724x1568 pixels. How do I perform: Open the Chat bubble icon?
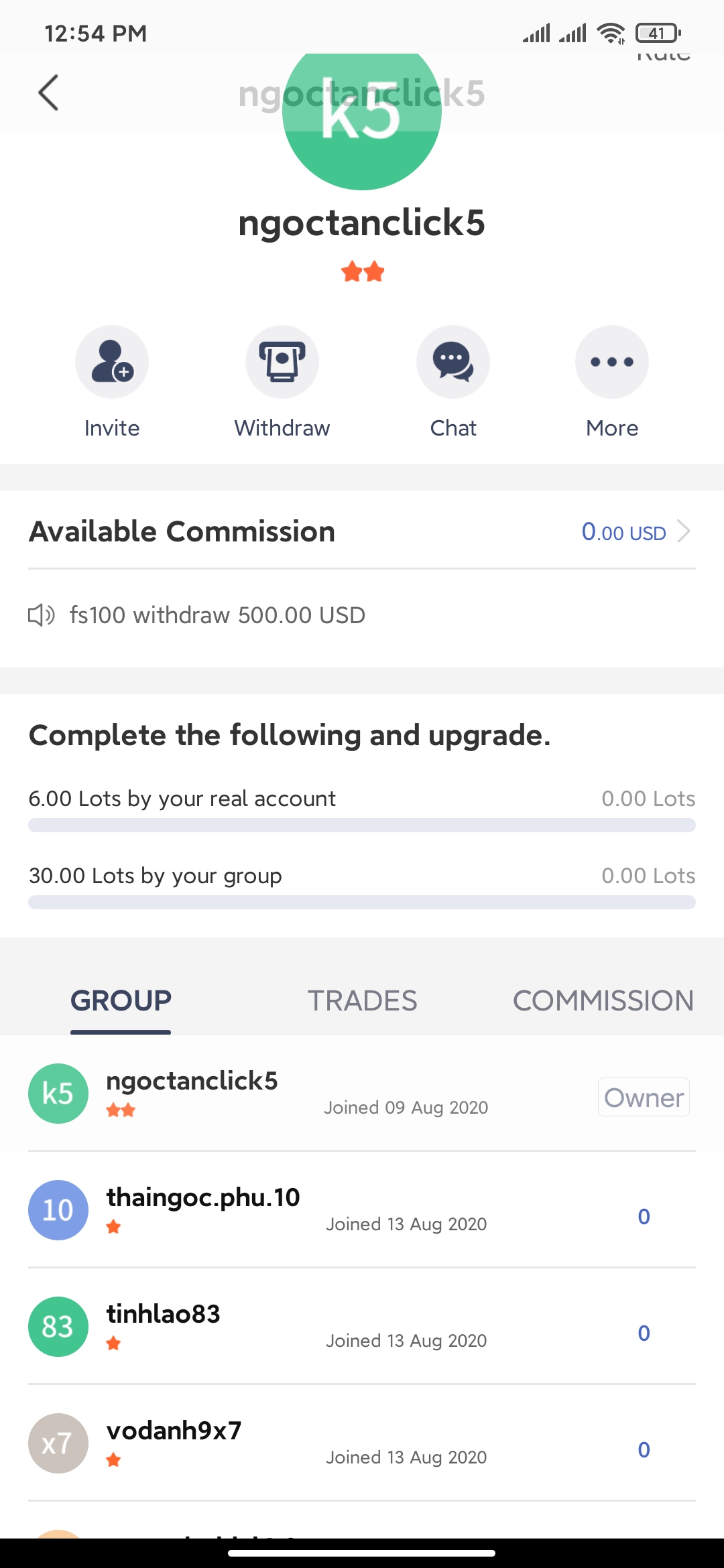(x=453, y=362)
